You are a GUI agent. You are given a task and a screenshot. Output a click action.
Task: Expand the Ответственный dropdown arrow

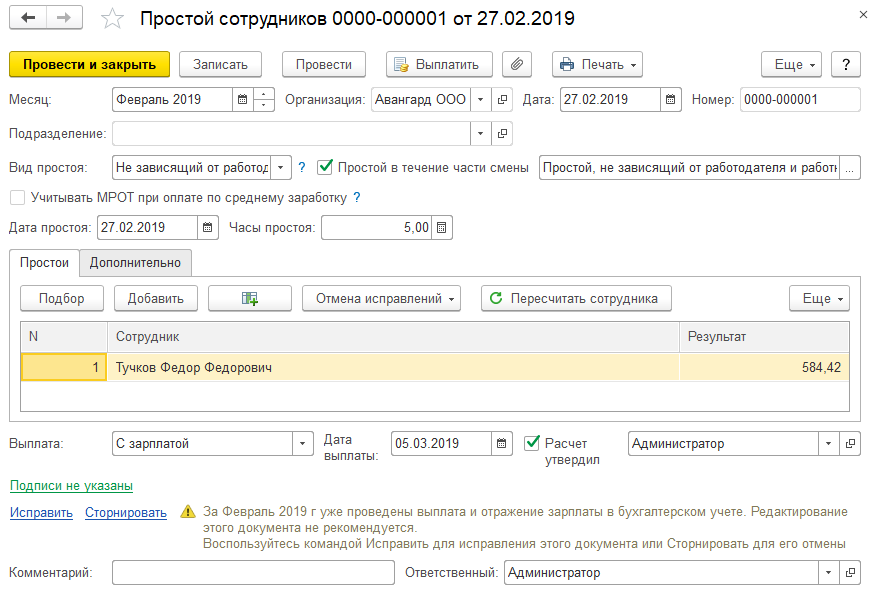pos(829,573)
